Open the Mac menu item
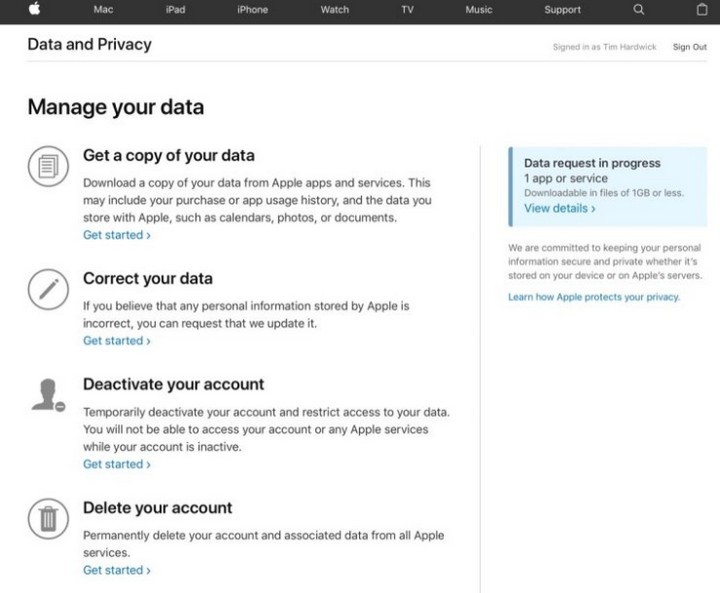Screen dimensions: 720x593 [103, 10]
